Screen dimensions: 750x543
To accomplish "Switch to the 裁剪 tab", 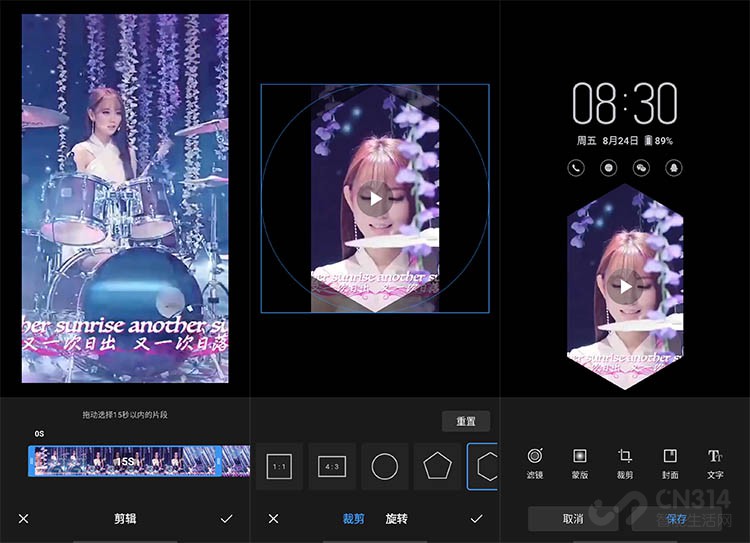I will pyautogui.click(x=353, y=519).
